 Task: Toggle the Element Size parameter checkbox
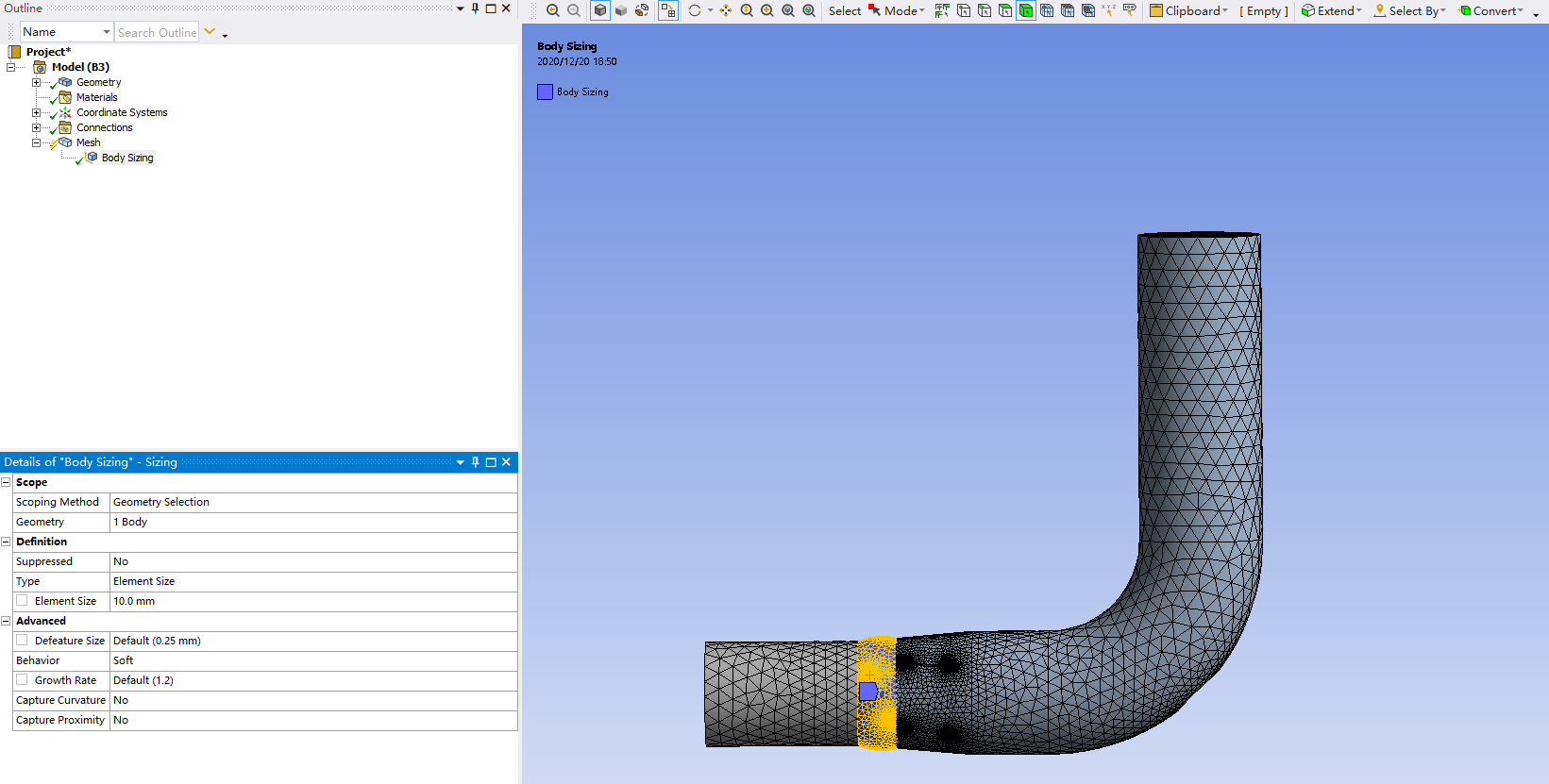[22, 601]
